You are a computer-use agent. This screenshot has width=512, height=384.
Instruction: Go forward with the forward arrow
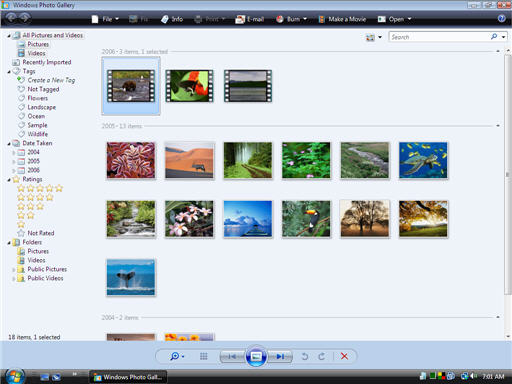coord(25,18)
